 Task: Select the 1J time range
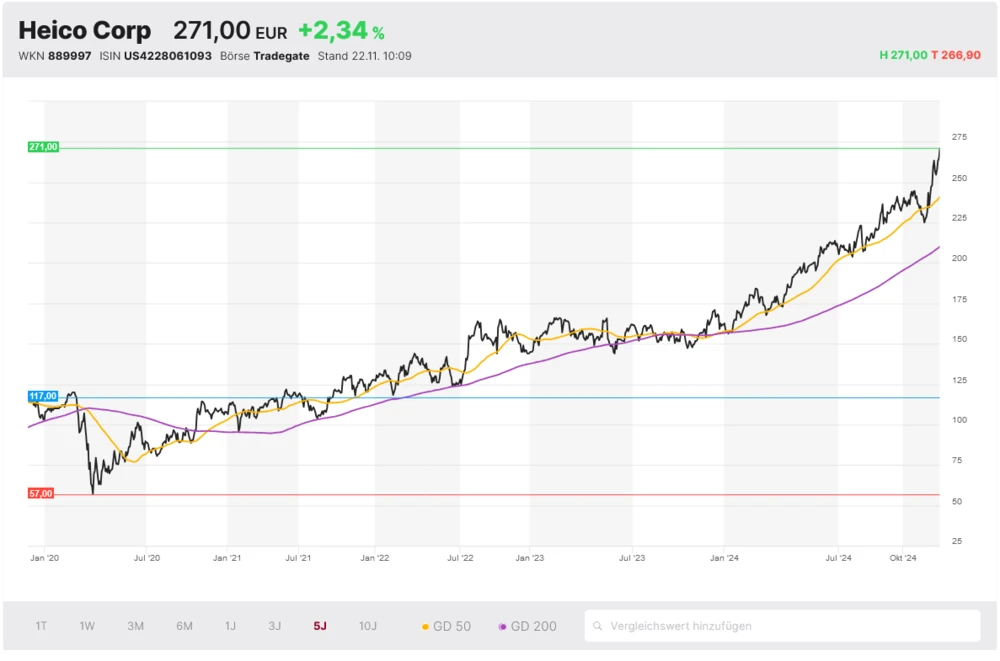pos(230,627)
